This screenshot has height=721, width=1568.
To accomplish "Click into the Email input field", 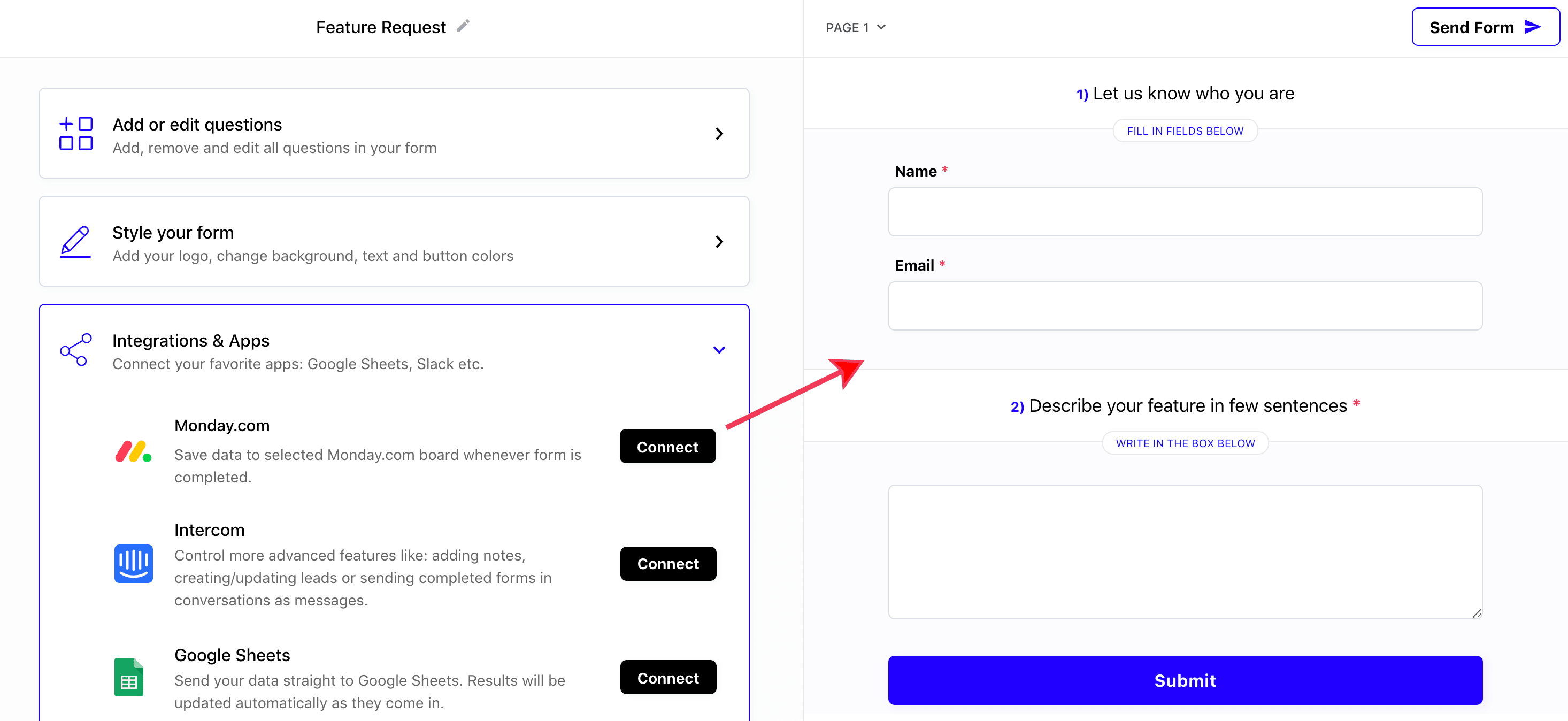I will [x=1185, y=306].
